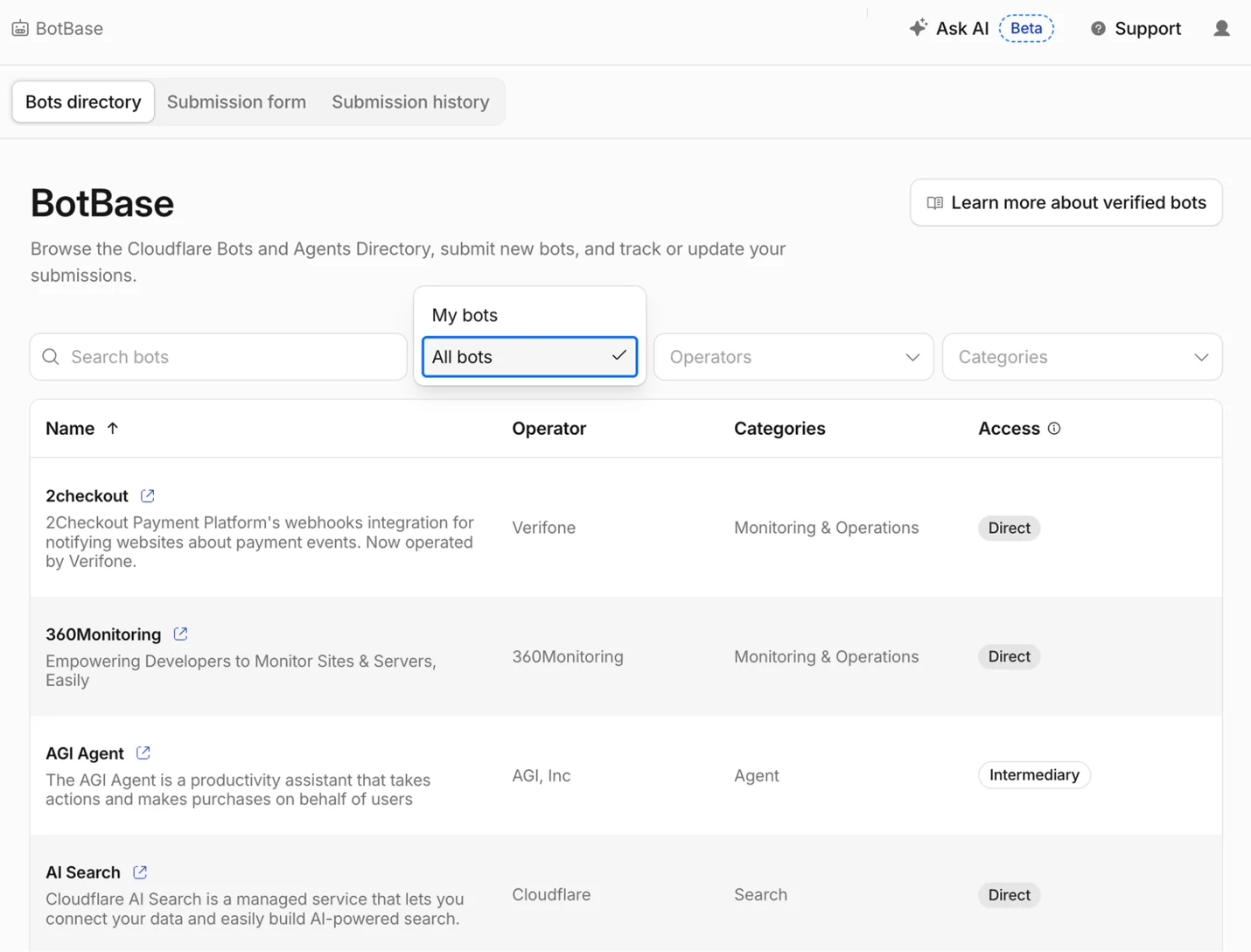The width and height of the screenshot is (1251, 952).
Task: Click the 360Monitoring bot name
Action: 103,634
